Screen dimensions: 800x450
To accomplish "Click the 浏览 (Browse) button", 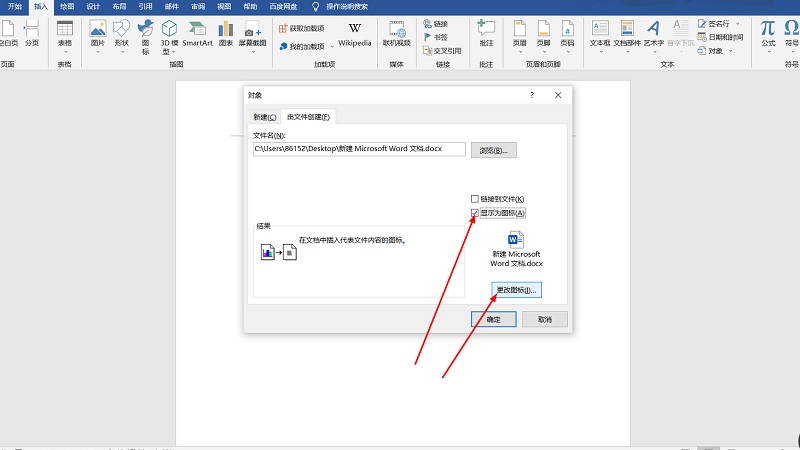I will tap(494, 150).
